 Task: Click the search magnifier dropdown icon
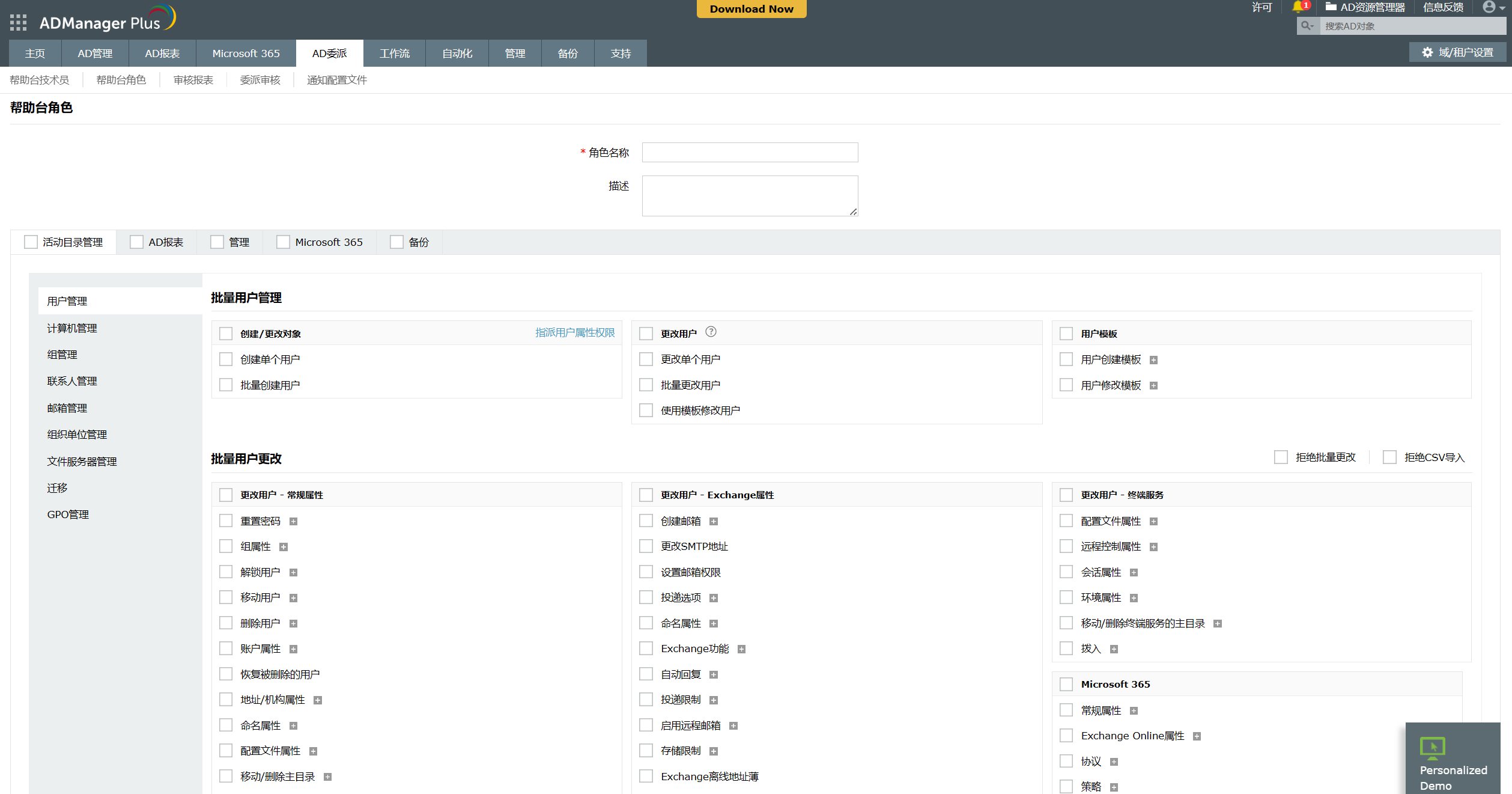pos(1307,26)
